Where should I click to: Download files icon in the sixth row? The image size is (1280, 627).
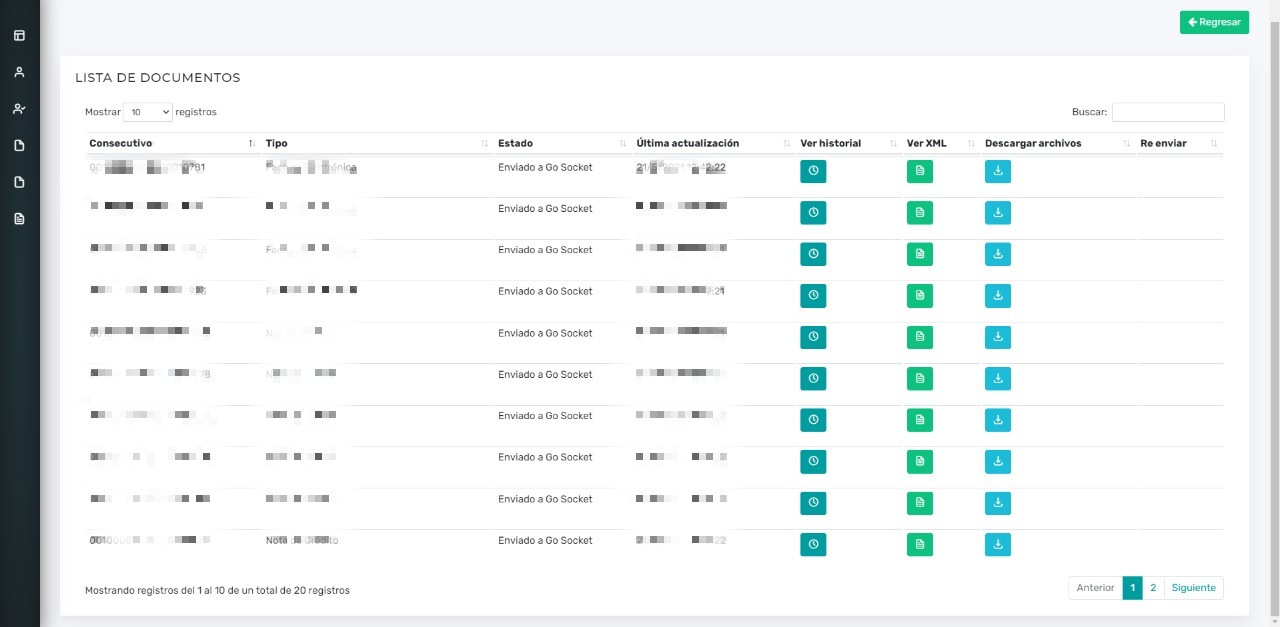pyautogui.click(x=998, y=379)
